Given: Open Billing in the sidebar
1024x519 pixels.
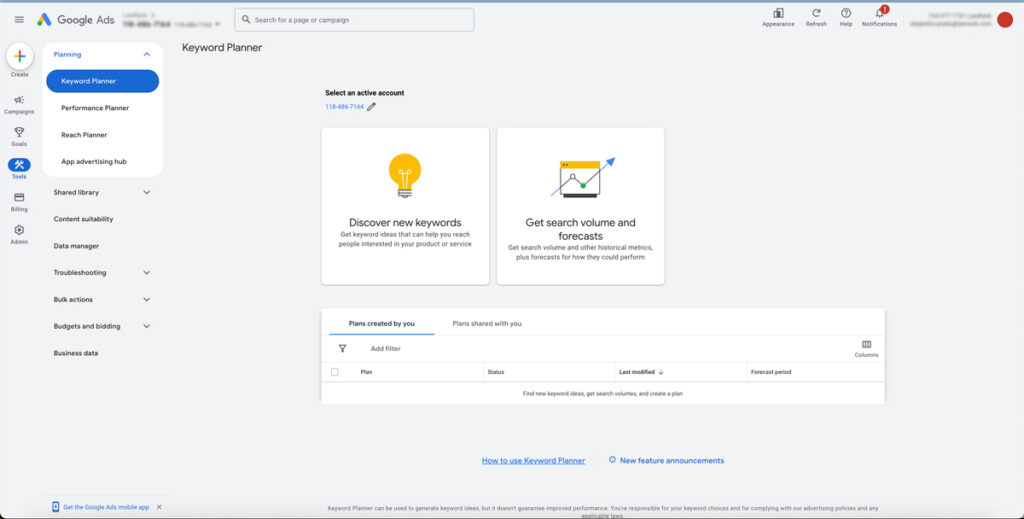Looking at the screenshot, I should (19, 198).
